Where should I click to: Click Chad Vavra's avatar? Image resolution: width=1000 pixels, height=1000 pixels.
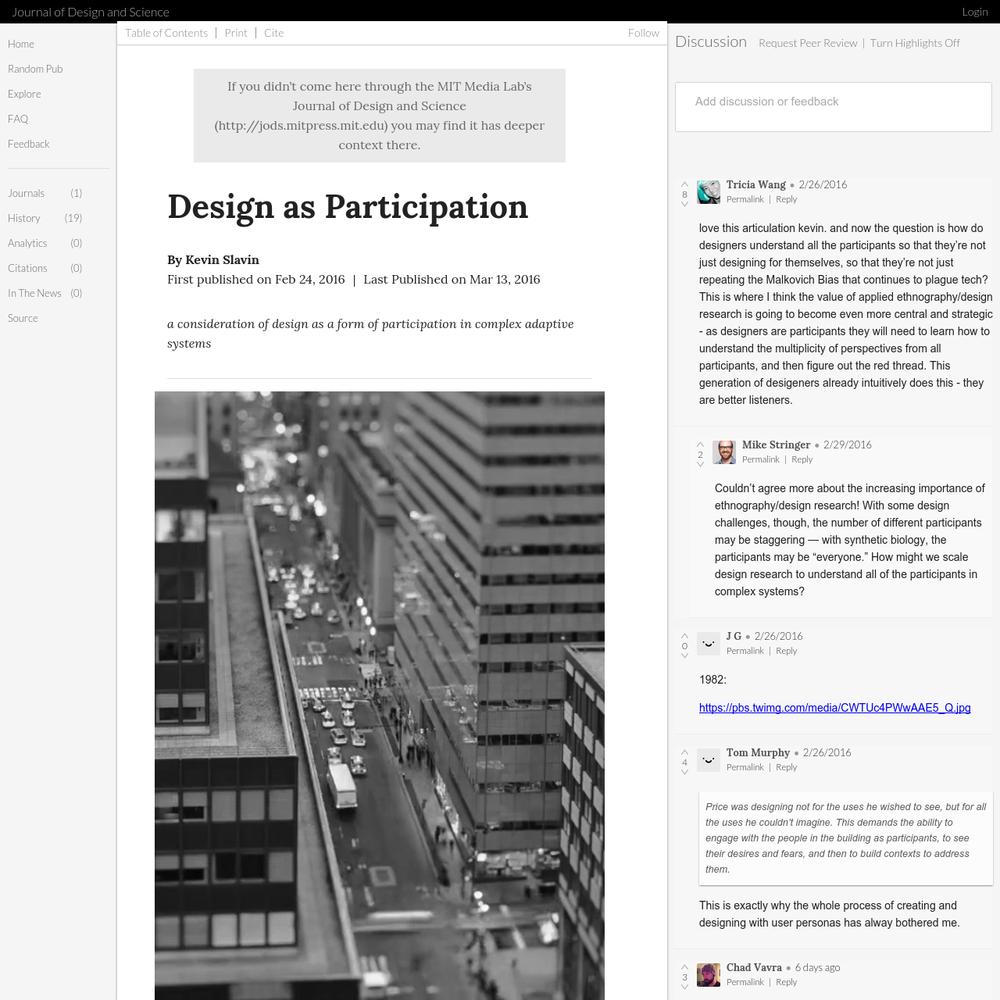(709, 974)
